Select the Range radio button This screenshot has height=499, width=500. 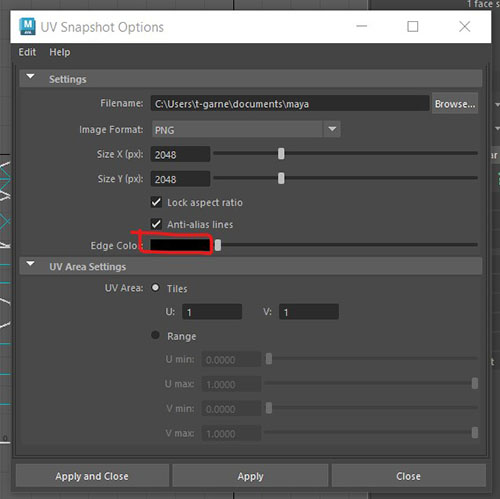coord(155,335)
